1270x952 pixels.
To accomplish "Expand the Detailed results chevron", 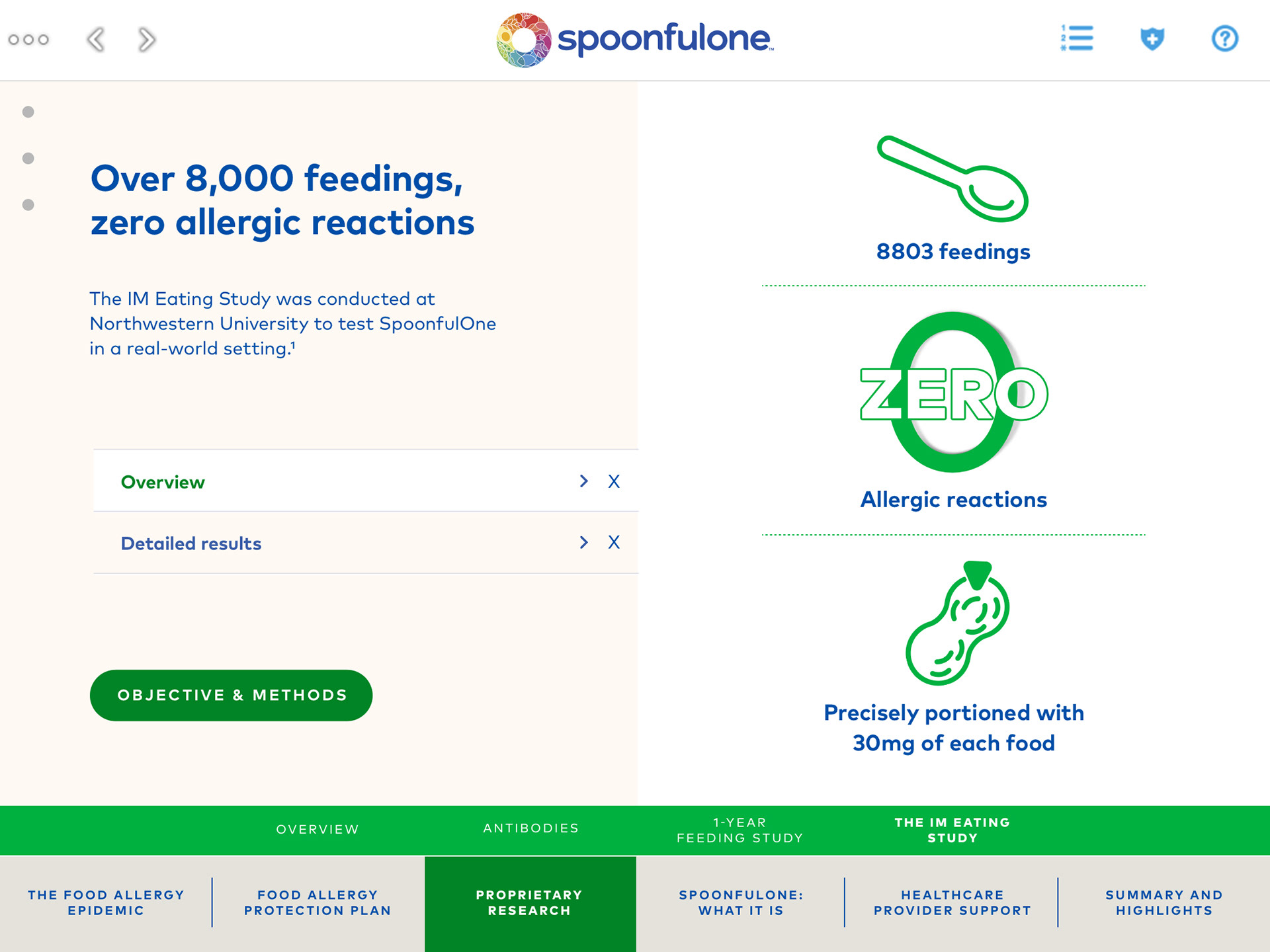I will coord(583,543).
